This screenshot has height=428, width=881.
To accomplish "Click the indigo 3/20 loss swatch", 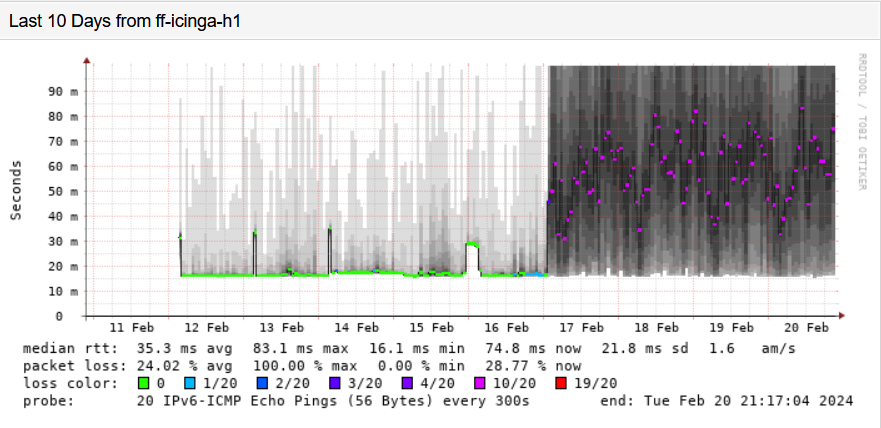I will (x=335, y=384).
